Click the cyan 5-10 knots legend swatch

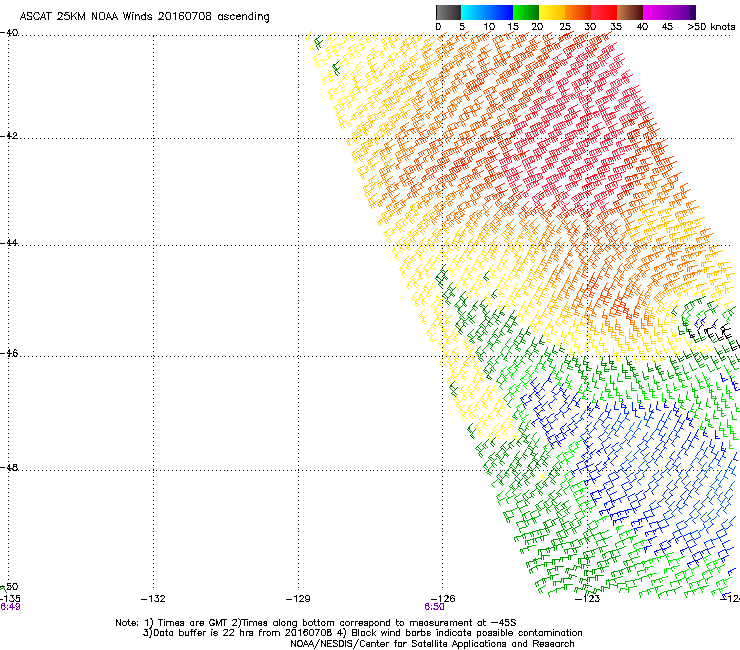pos(474,12)
